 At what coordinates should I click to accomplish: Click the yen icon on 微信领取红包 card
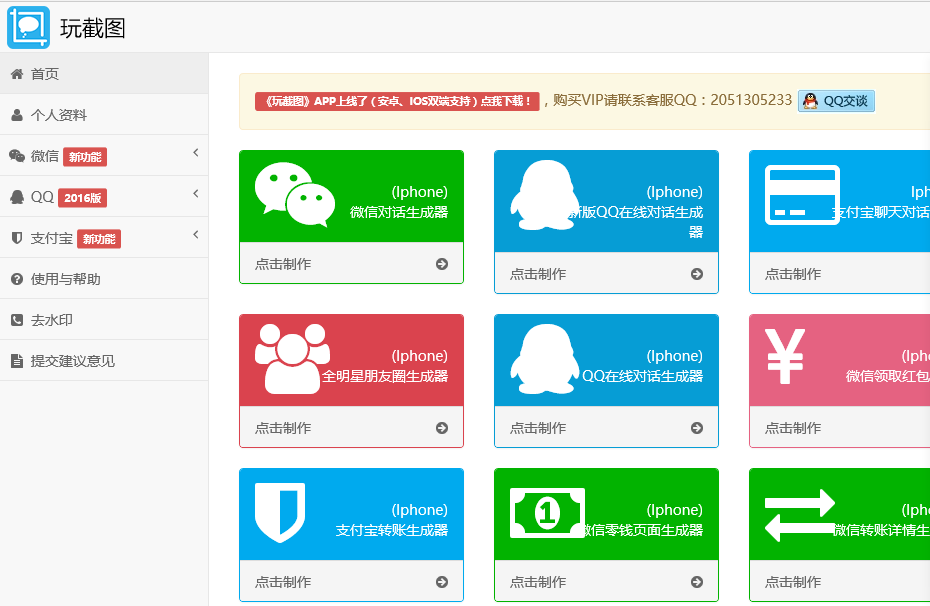(x=785, y=356)
